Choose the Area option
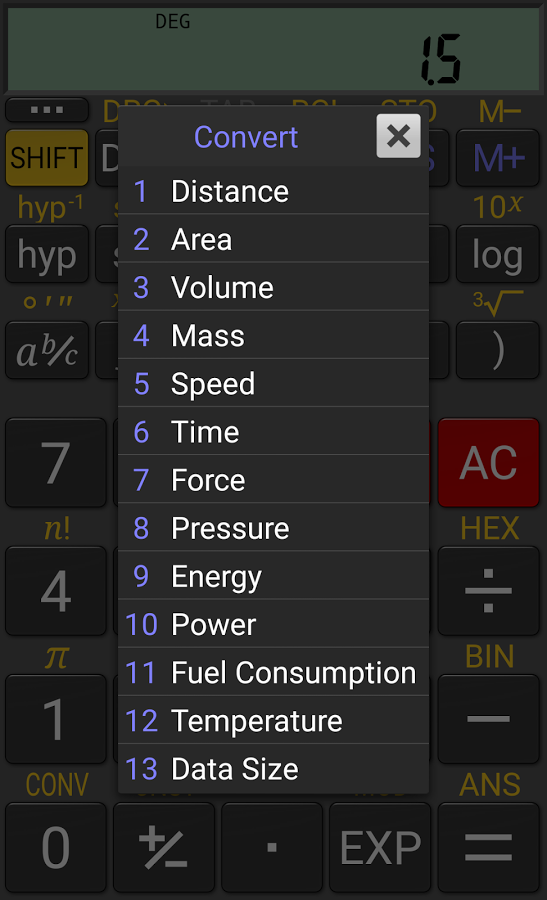 tap(273, 239)
